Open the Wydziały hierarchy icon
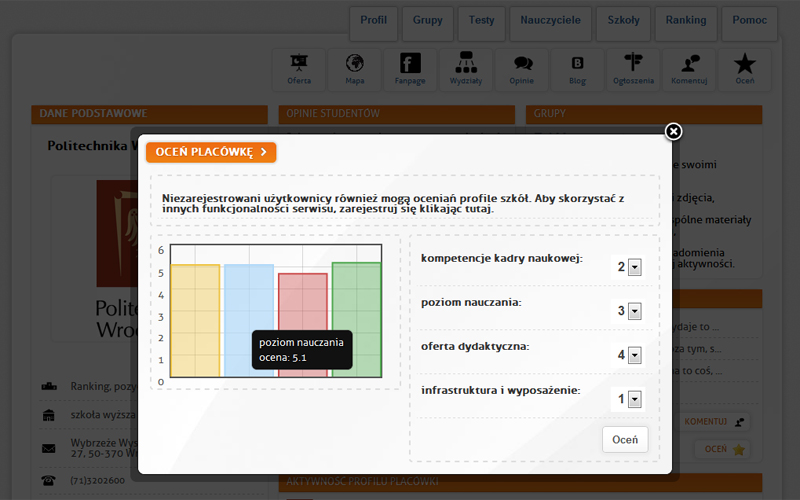This screenshot has width=800, height=500. (466, 69)
